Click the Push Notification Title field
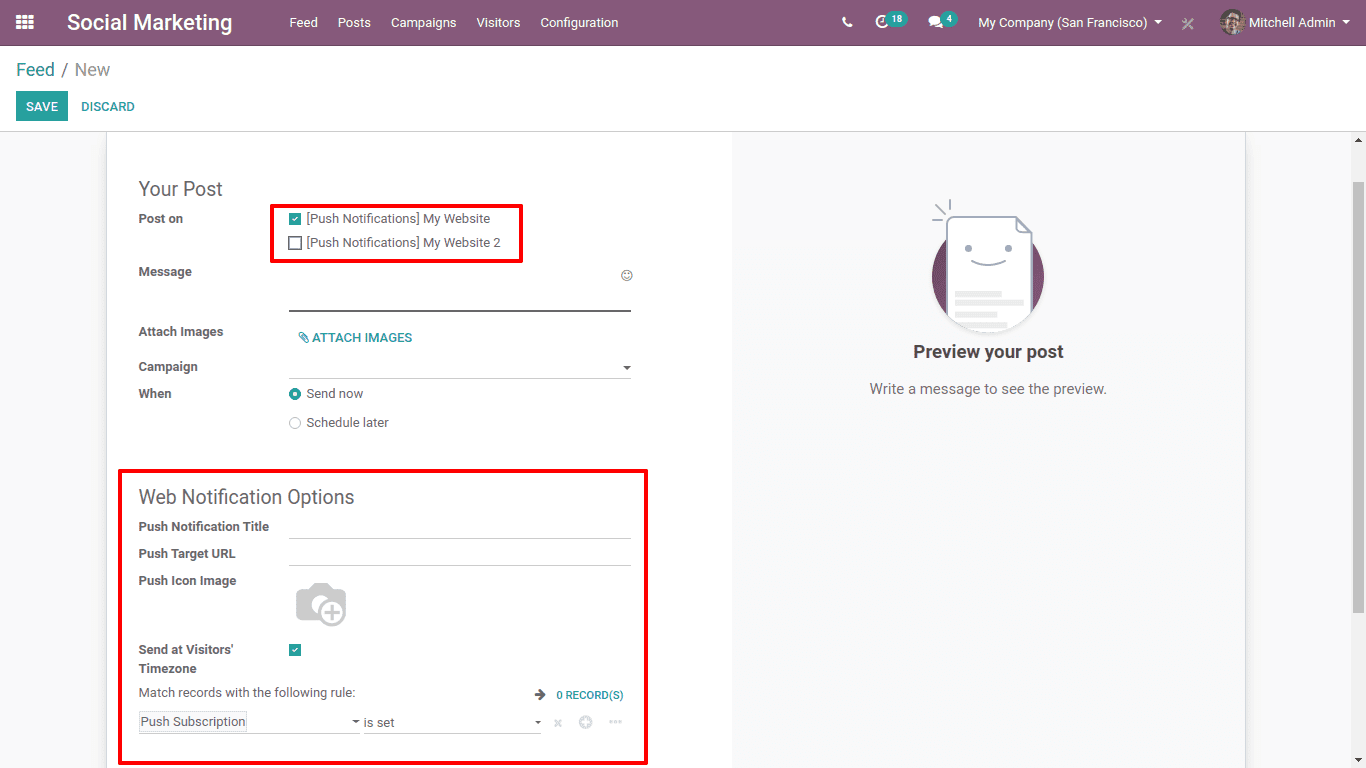 click(460, 527)
